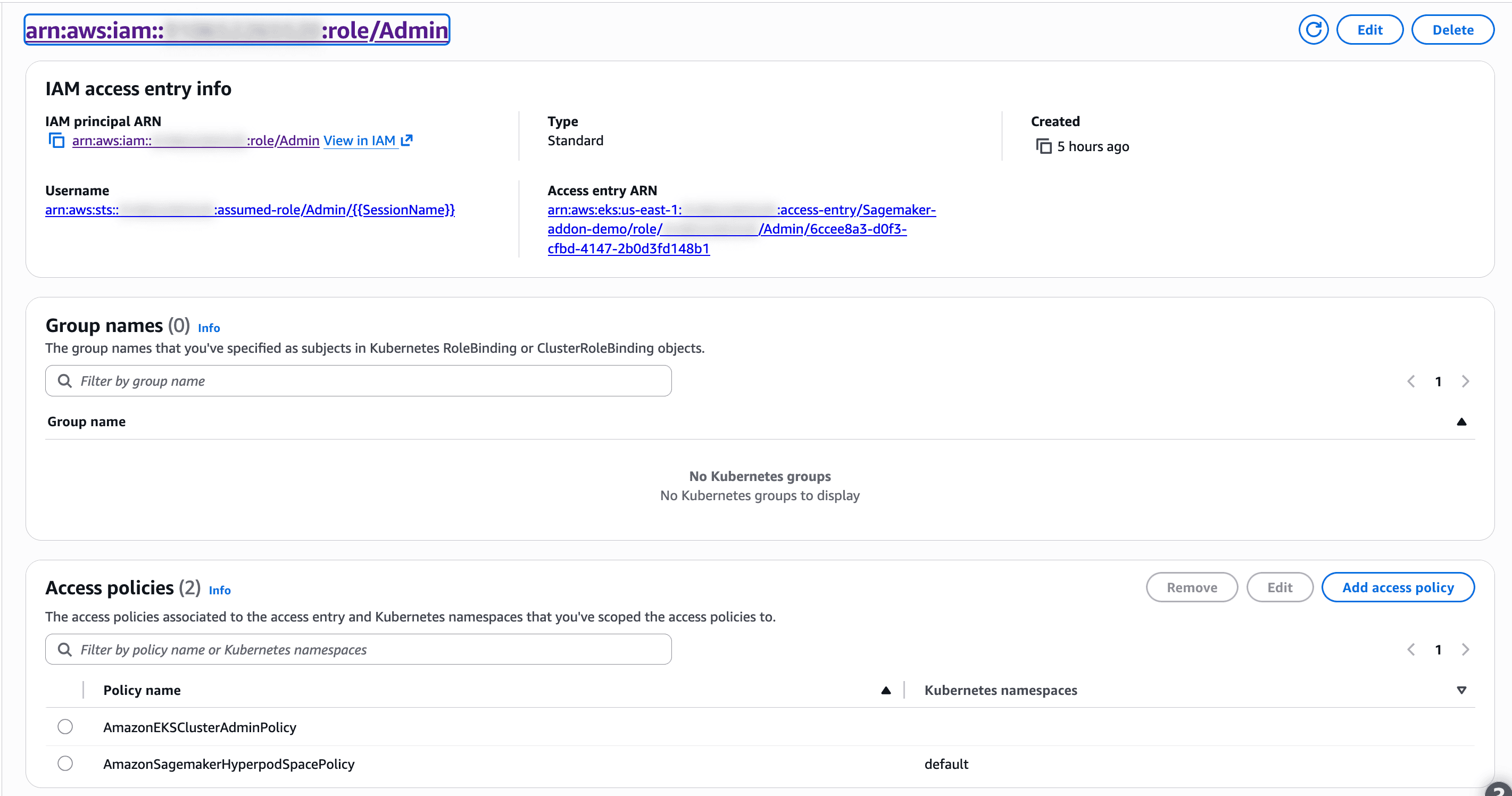This screenshot has height=796, width=1512.
Task: Sort Policy name column with ascending triangle
Action: click(886, 690)
